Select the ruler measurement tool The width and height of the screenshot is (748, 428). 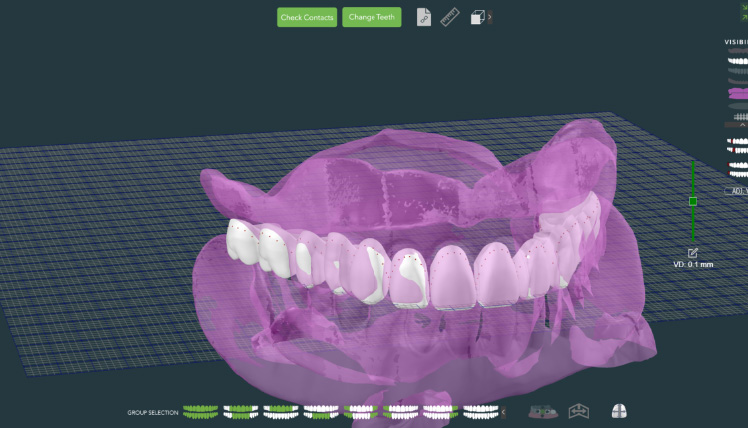[x=450, y=17]
